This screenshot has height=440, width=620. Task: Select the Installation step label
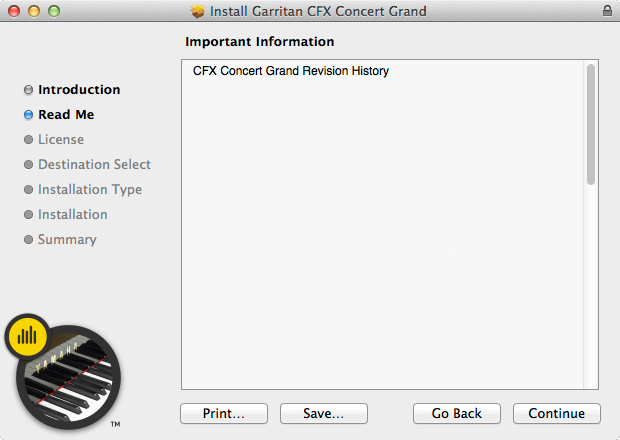pos(73,215)
